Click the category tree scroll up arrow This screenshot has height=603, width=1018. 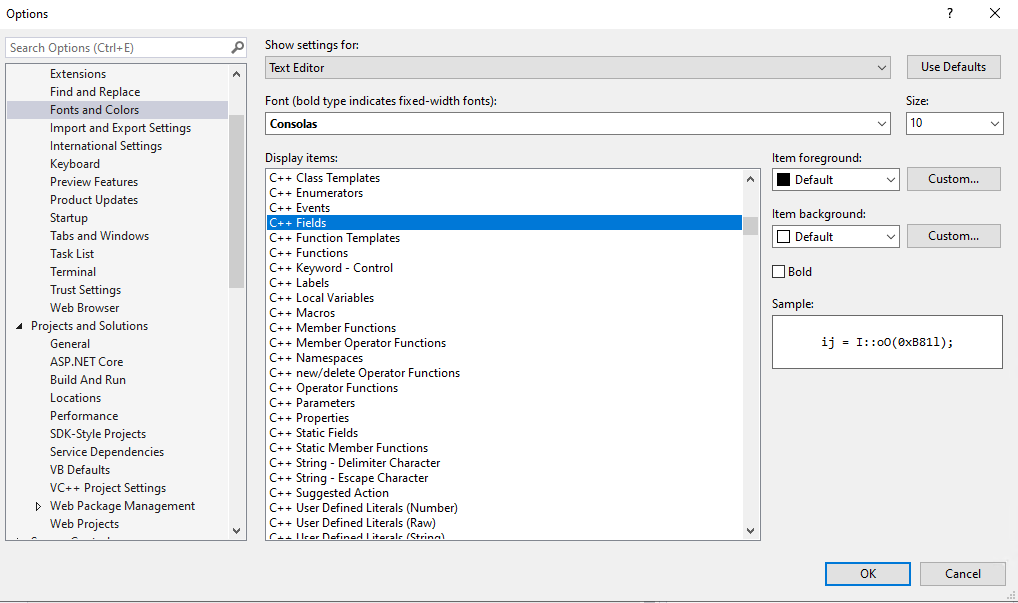coord(236,74)
